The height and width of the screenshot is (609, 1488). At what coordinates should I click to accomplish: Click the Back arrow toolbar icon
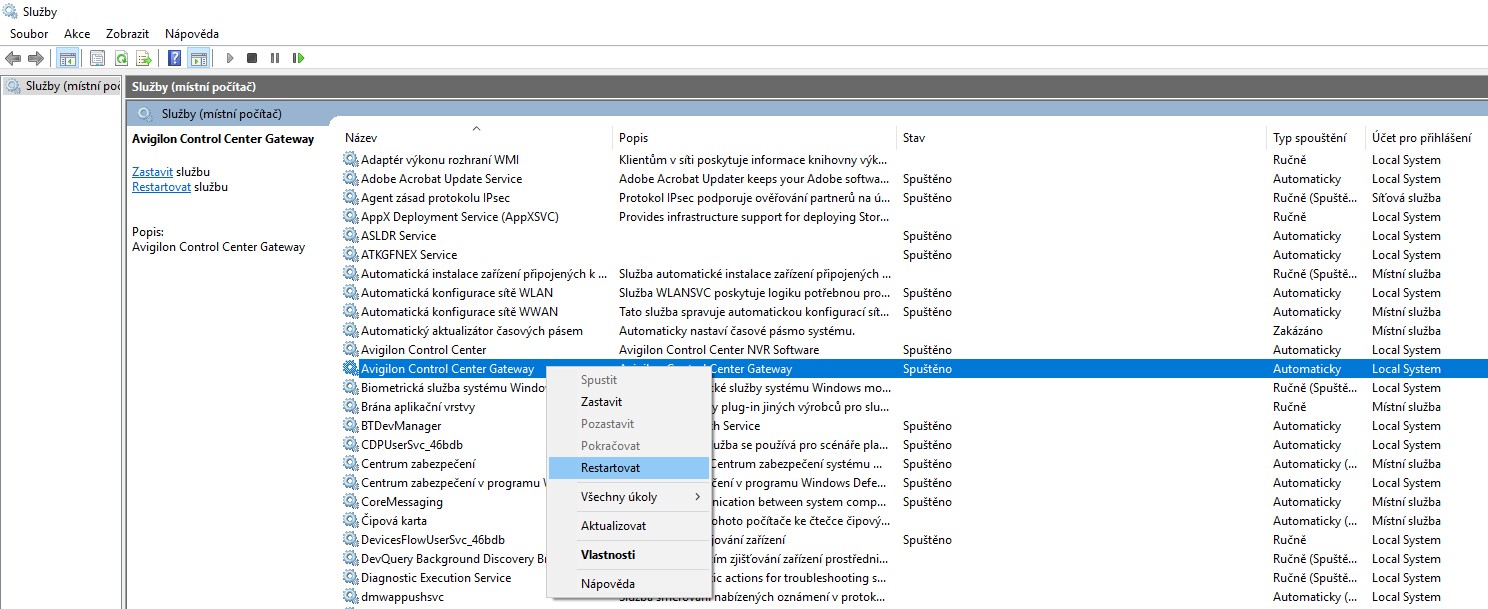point(13,58)
